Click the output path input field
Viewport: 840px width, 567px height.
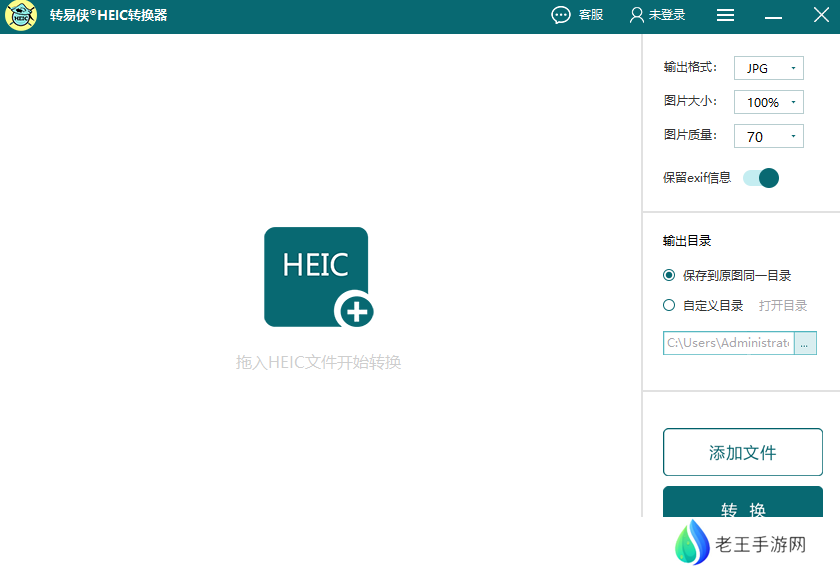point(728,343)
